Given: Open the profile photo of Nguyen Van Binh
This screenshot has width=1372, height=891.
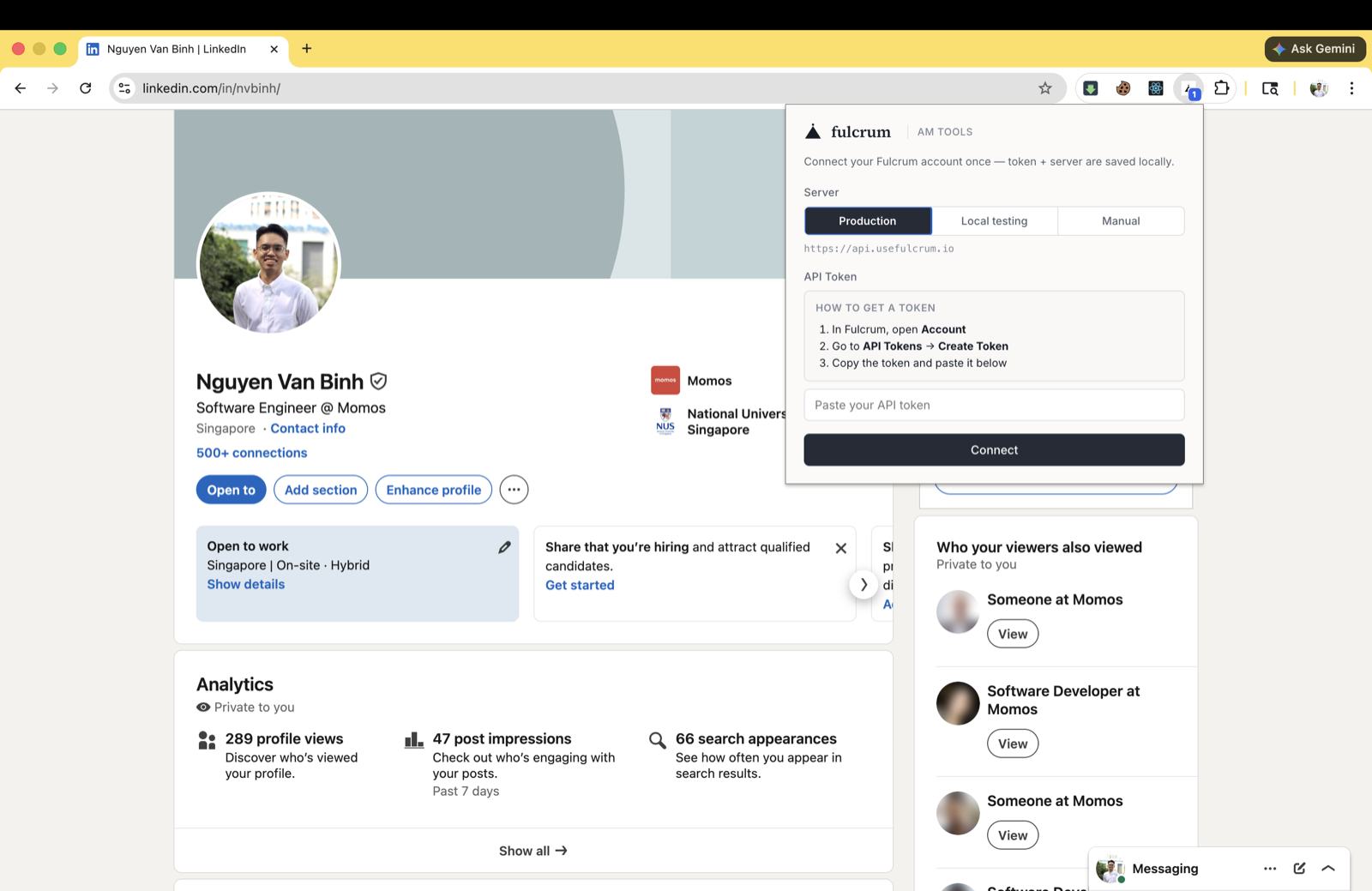Looking at the screenshot, I should (269, 263).
